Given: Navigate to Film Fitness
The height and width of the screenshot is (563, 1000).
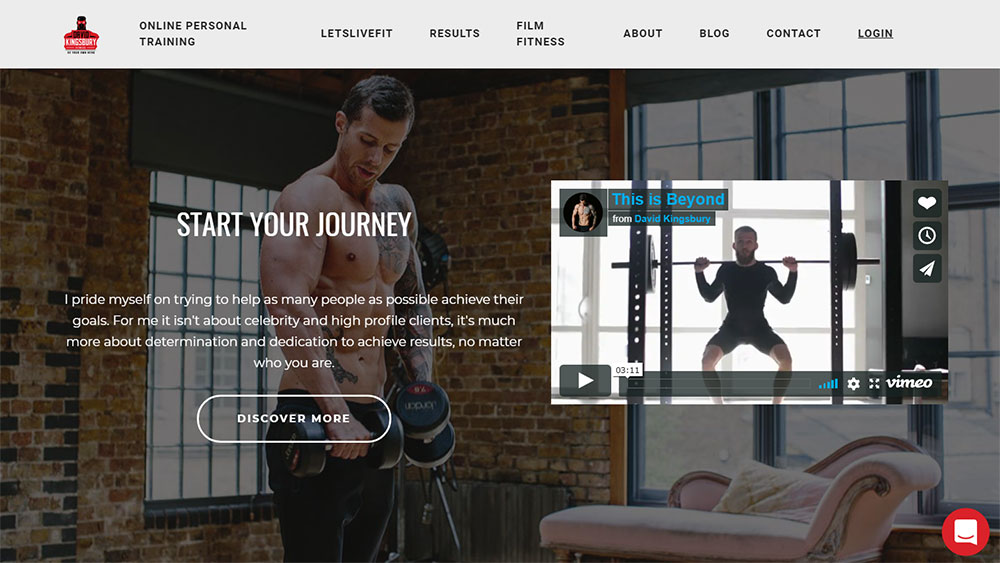Looking at the screenshot, I should tap(540, 34).
